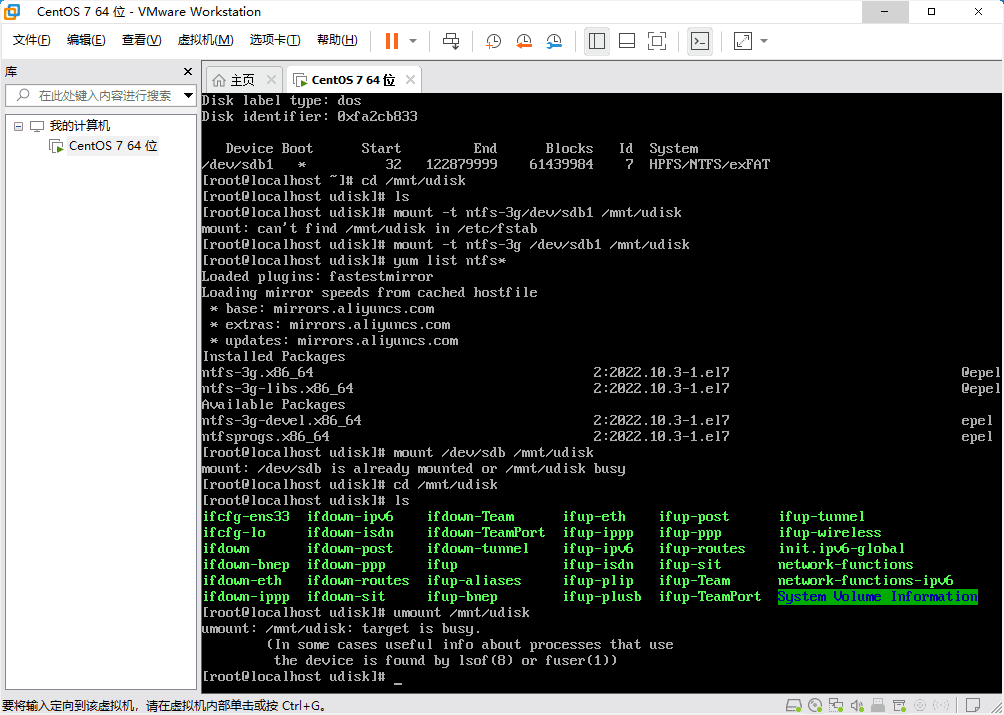The width and height of the screenshot is (1004, 715).
Task: Click the network adapter status icon
Action: [836, 705]
